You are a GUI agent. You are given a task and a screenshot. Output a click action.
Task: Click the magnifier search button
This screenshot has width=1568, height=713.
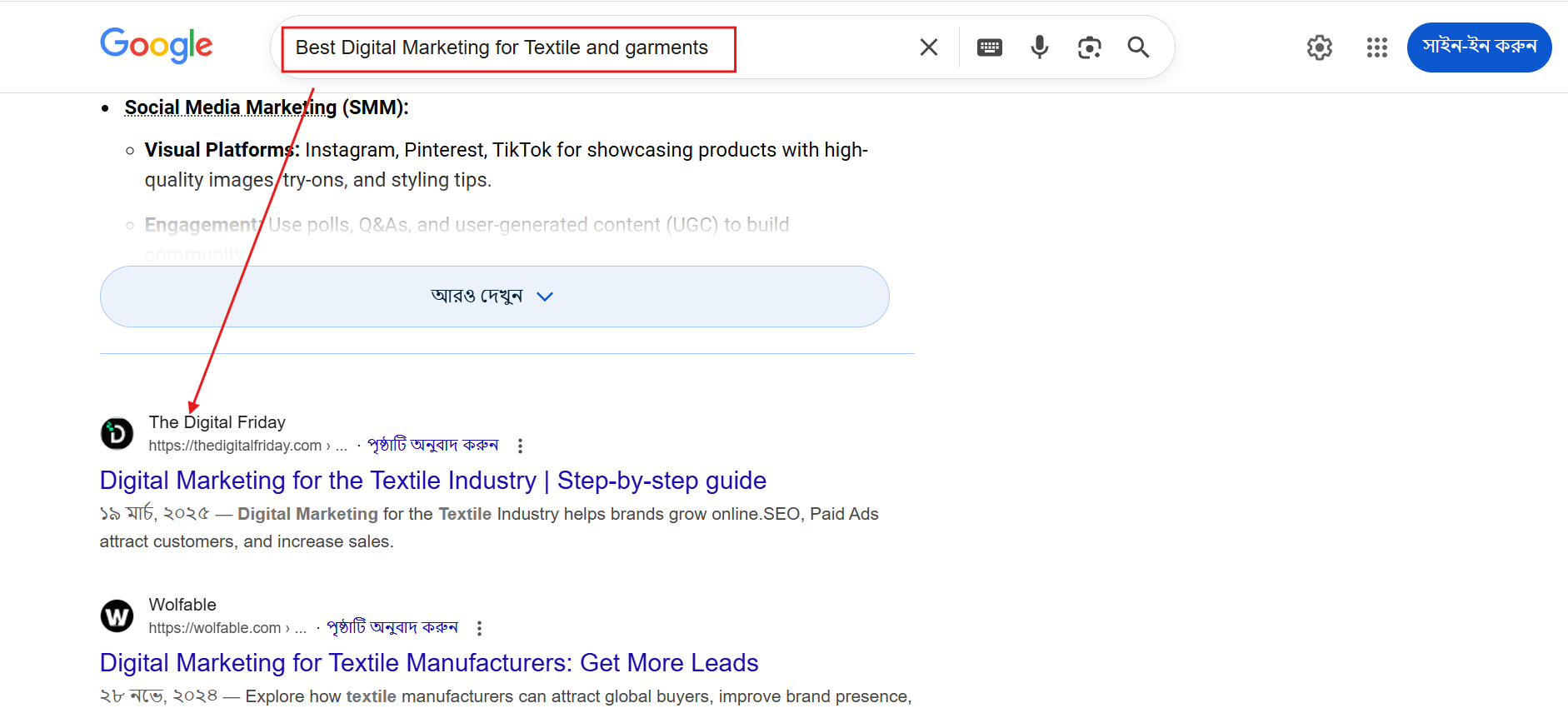click(x=1138, y=47)
